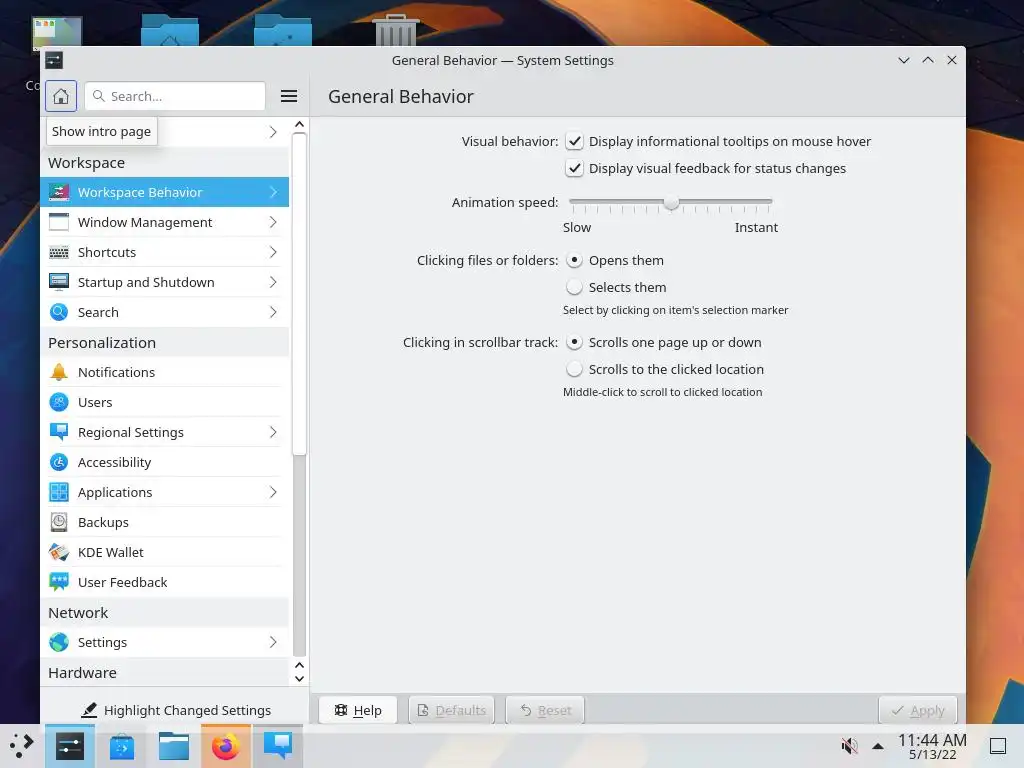1024x768 pixels.
Task: Expand Workspace Behavior chevron
Action: tap(273, 192)
